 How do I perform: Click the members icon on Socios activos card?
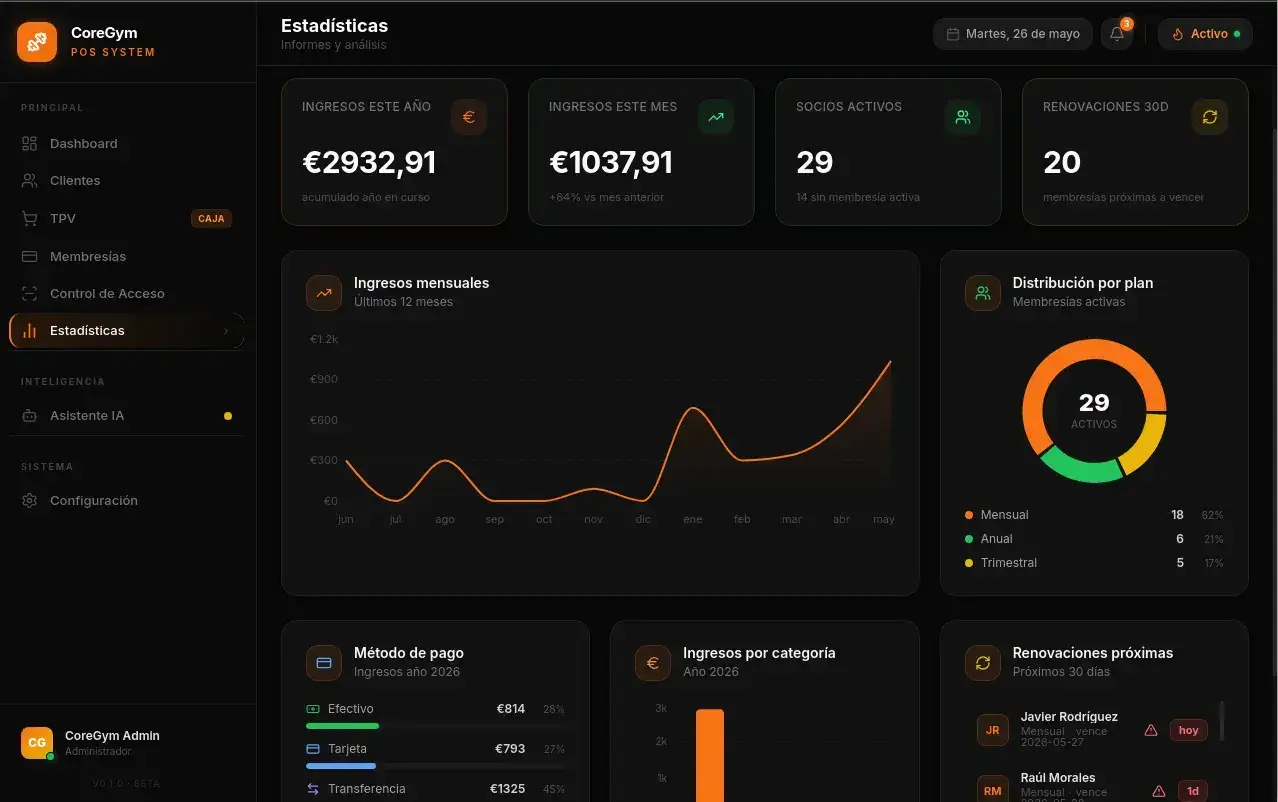(963, 117)
